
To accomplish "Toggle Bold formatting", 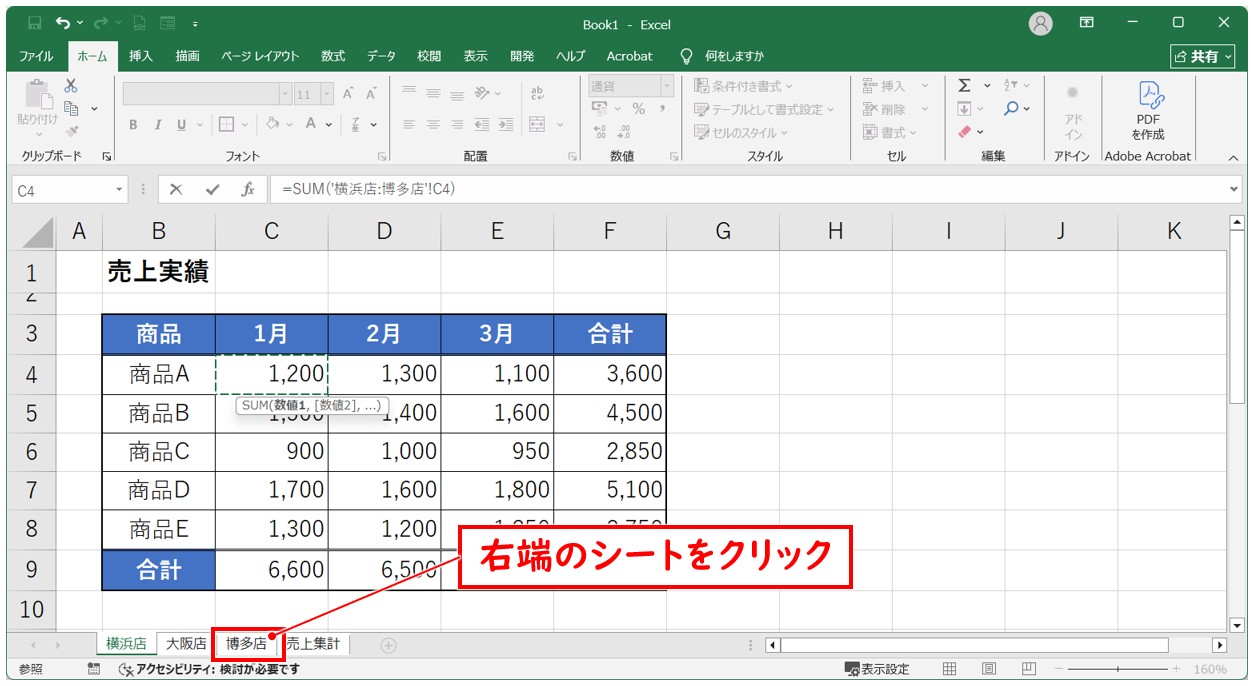I will click(x=133, y=125).
